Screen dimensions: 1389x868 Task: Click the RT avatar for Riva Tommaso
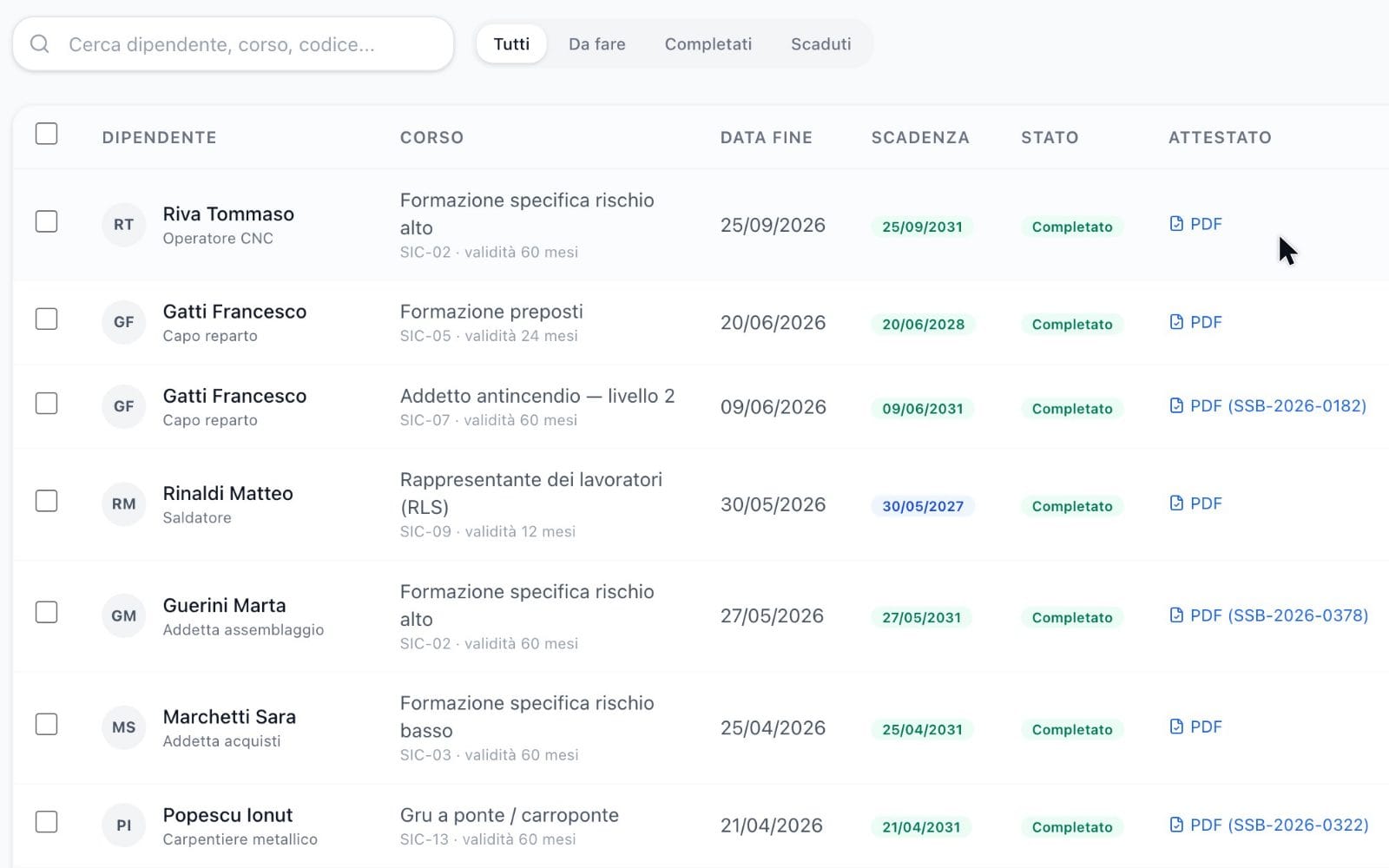click(123, 225)
